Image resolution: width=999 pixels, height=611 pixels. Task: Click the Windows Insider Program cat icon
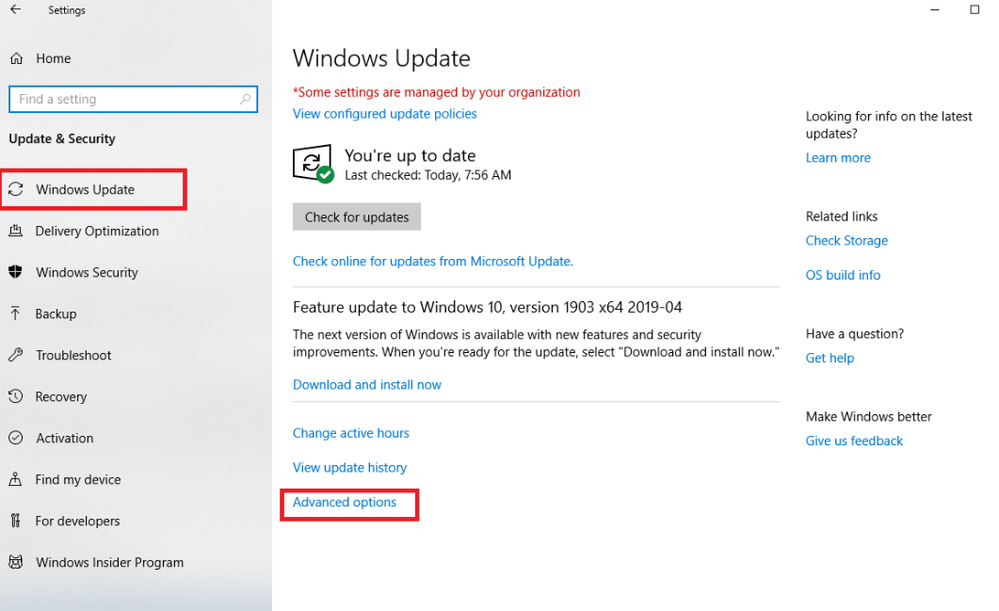(x=16, y=562)
